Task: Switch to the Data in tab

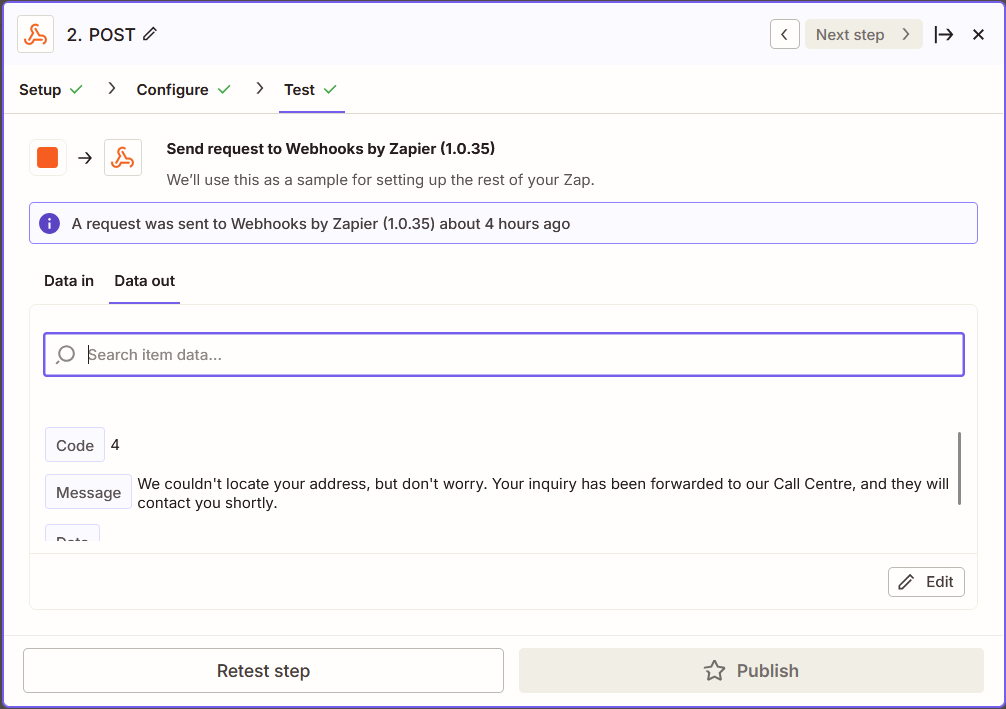Action: (x=69, y=281)
